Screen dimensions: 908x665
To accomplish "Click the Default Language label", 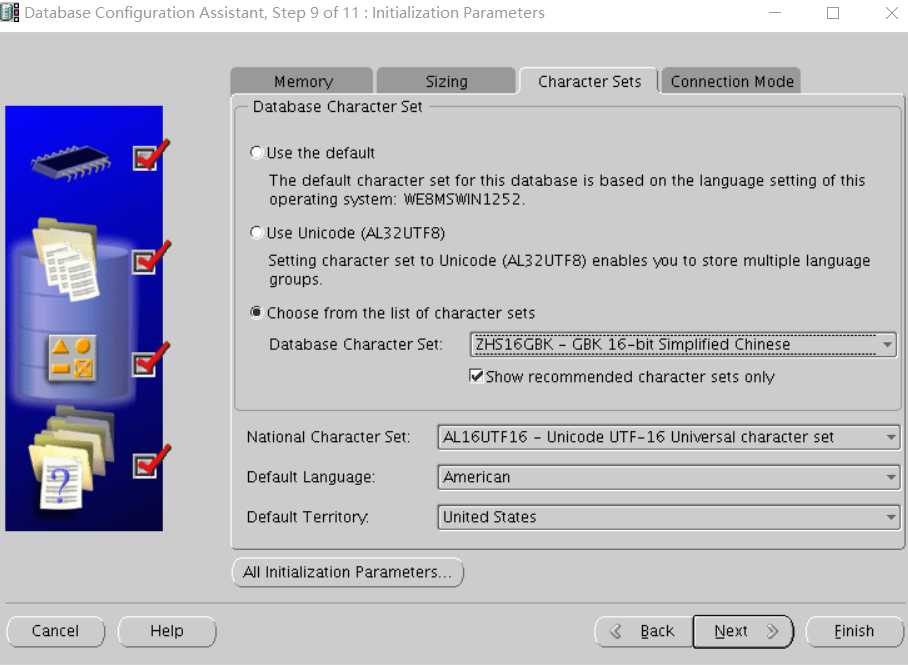I will point(311,477).
